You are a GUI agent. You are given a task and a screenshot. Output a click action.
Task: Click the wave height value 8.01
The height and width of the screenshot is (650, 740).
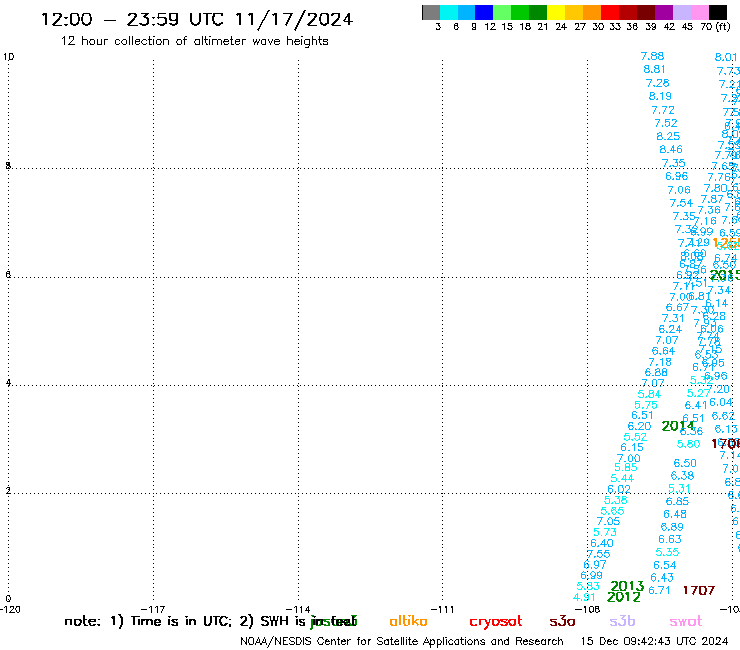(x=726, y=57)
